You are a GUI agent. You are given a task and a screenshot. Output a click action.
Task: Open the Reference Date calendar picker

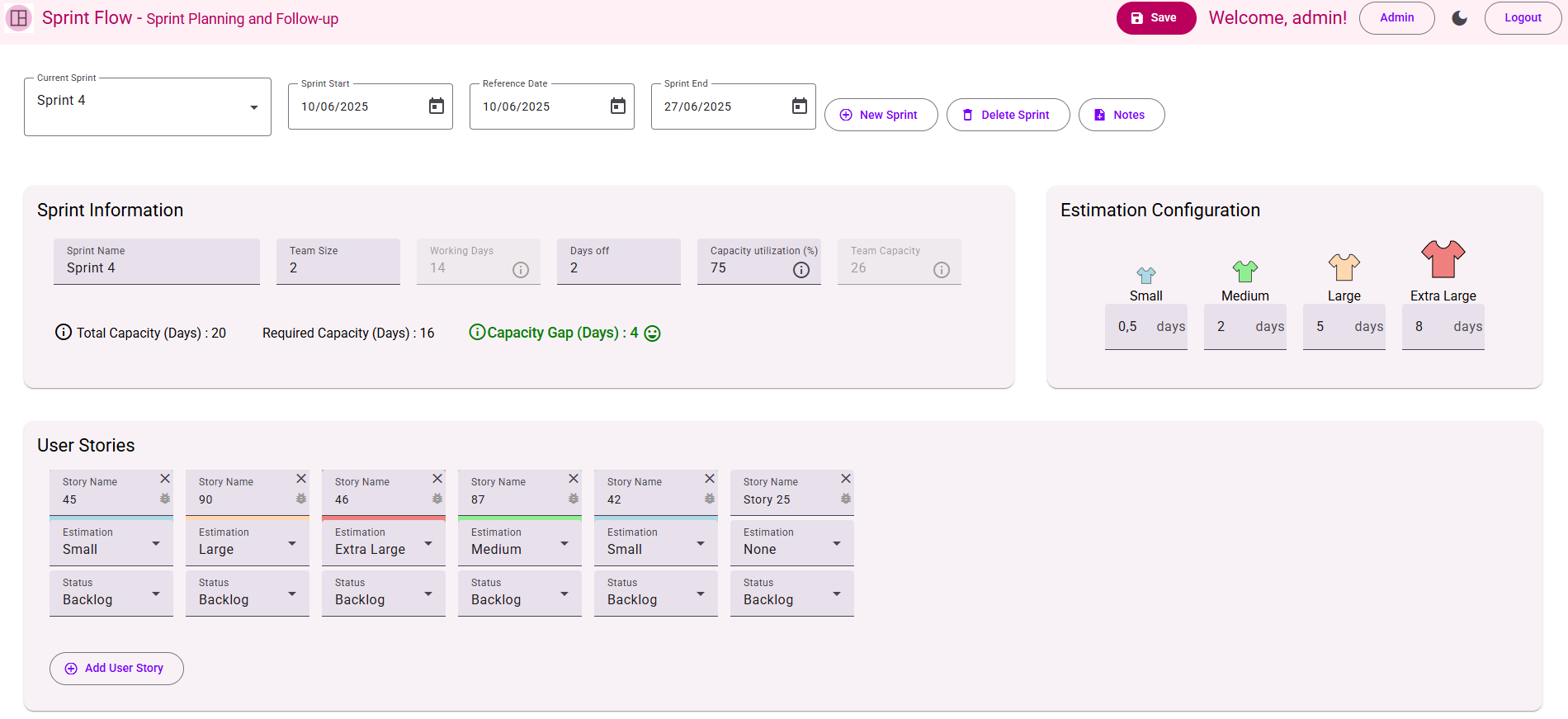point(617,106)
